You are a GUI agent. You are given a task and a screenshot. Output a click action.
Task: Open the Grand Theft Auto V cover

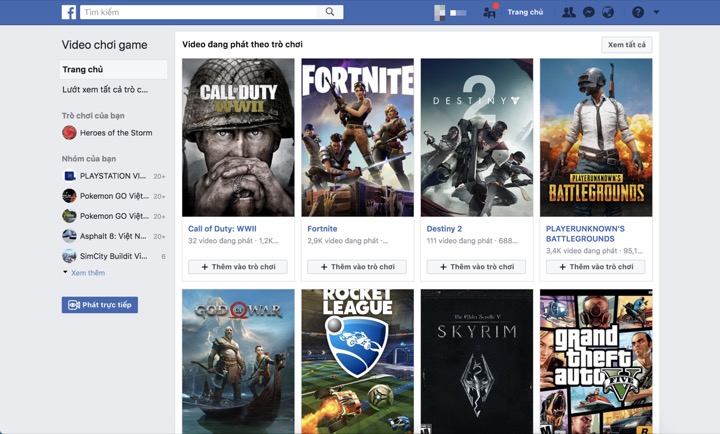(596, 361)
